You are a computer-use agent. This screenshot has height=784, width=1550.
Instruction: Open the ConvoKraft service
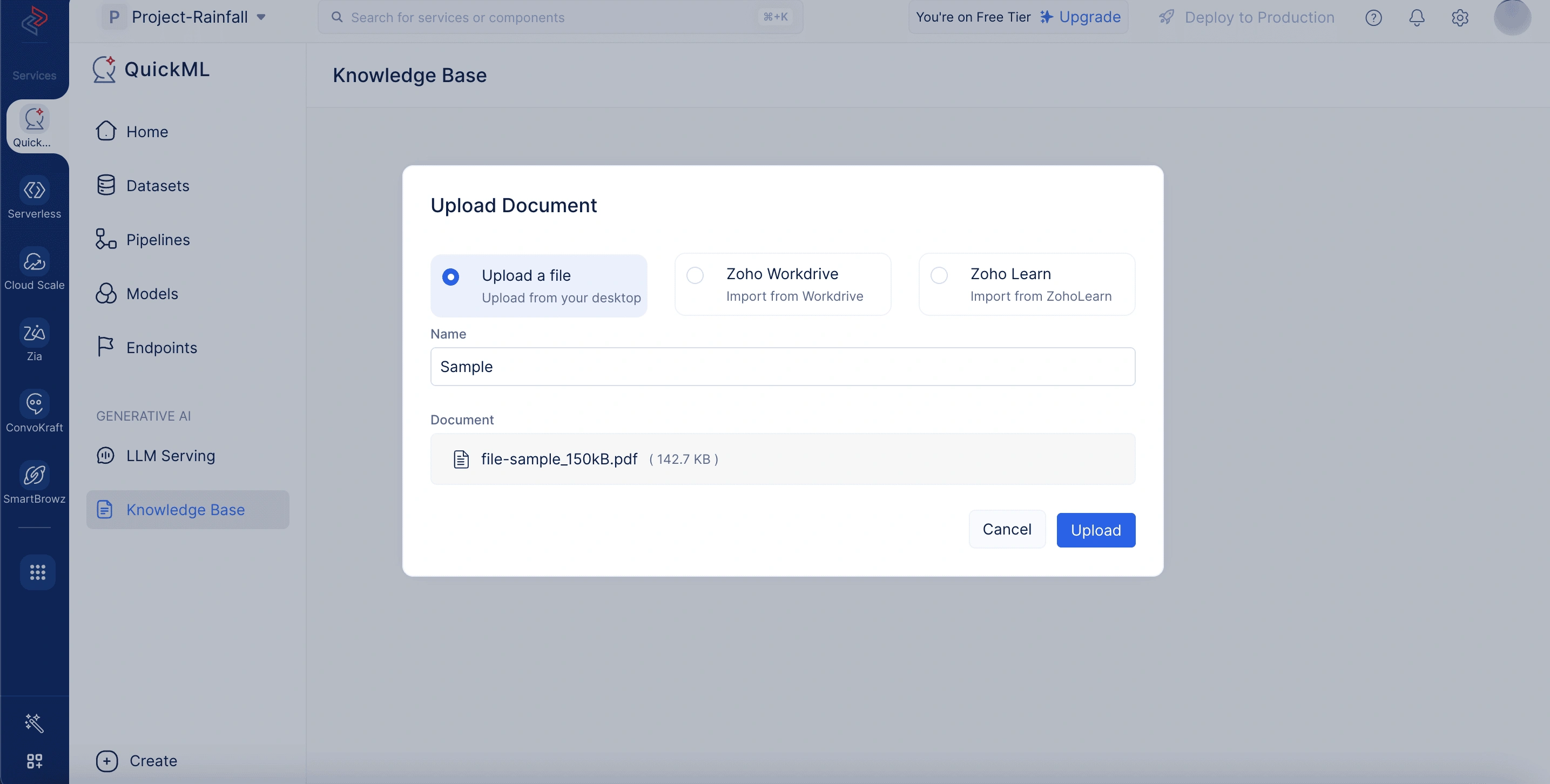[35, 411]
